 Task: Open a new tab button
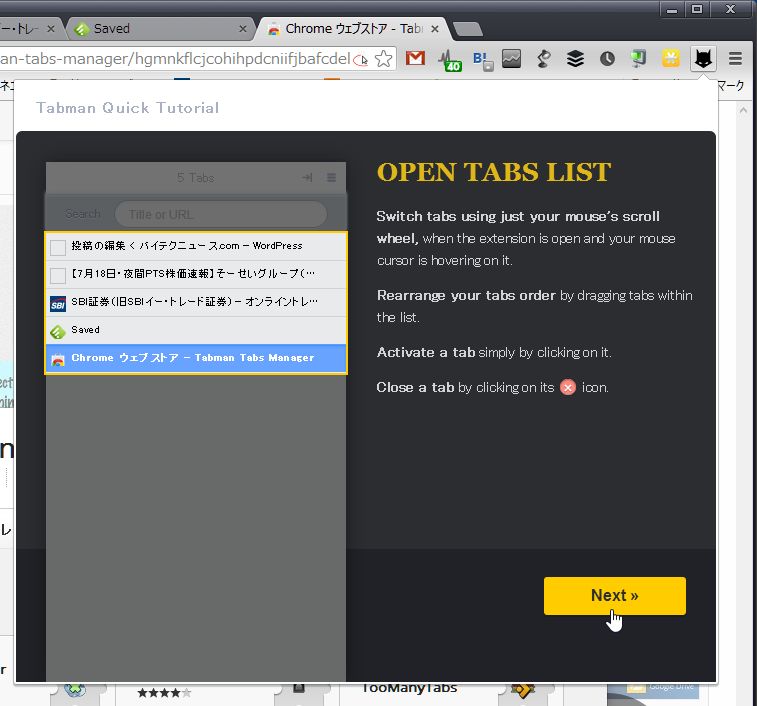[x=467, y=29]
